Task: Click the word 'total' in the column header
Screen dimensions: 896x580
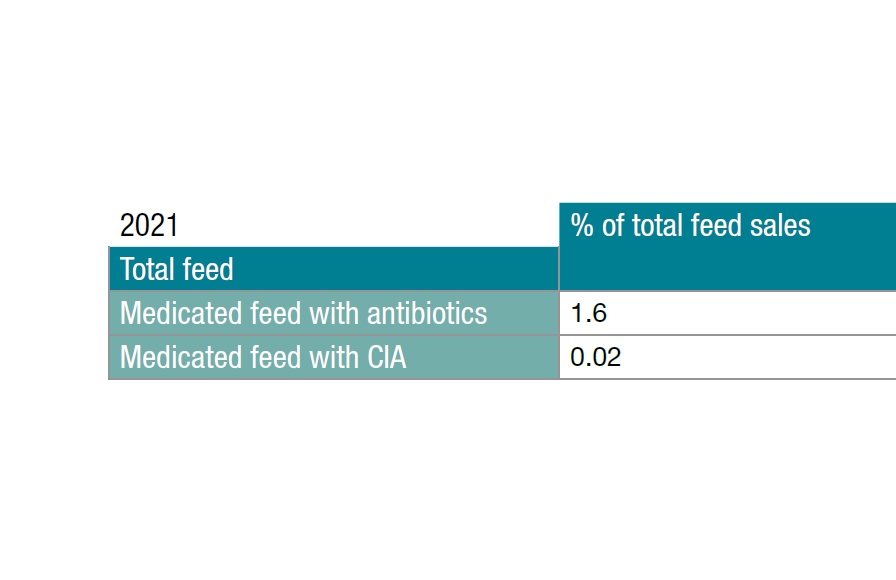Action: (656, 225)
